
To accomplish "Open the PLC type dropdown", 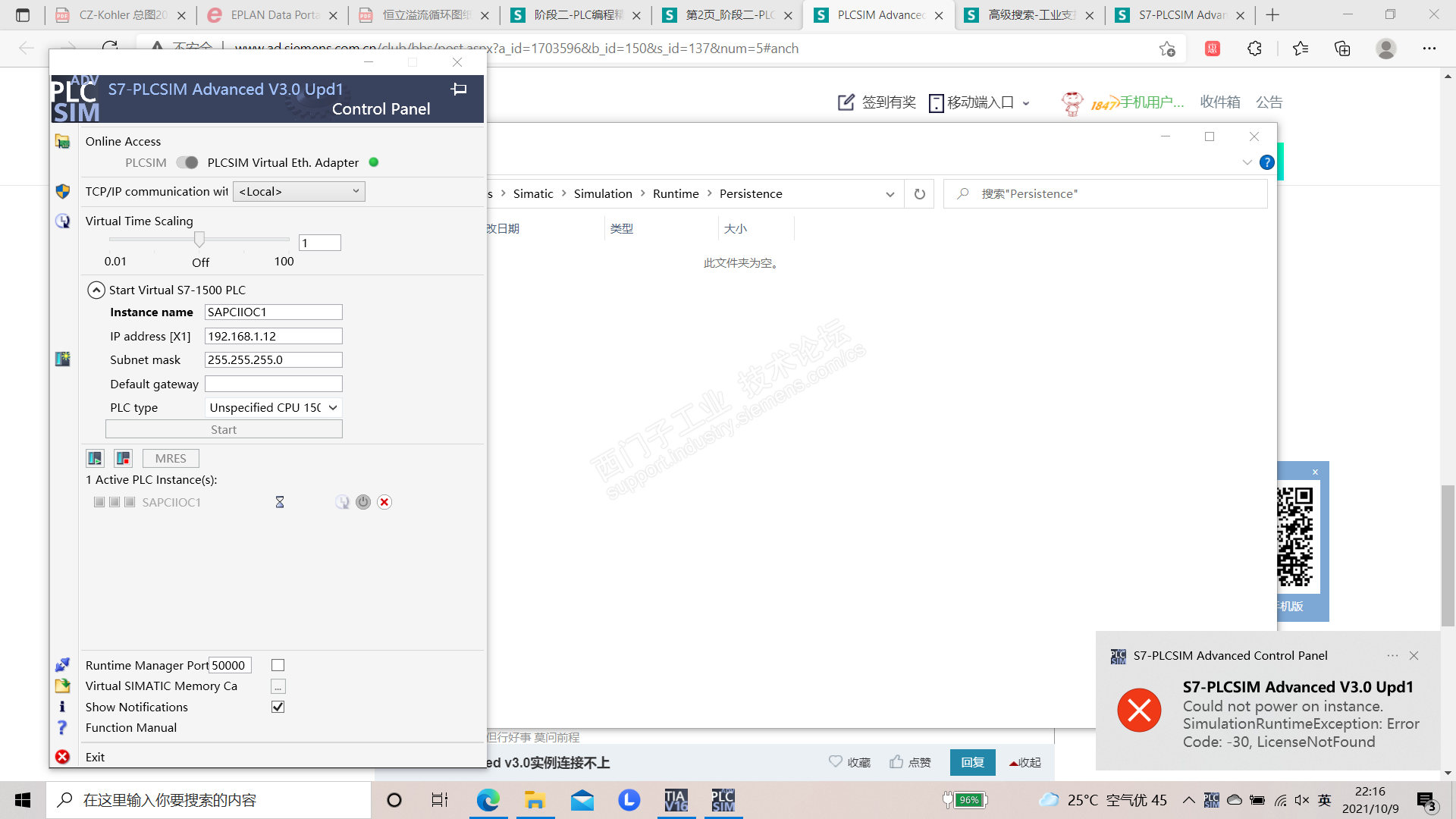I will coord(273,407).
